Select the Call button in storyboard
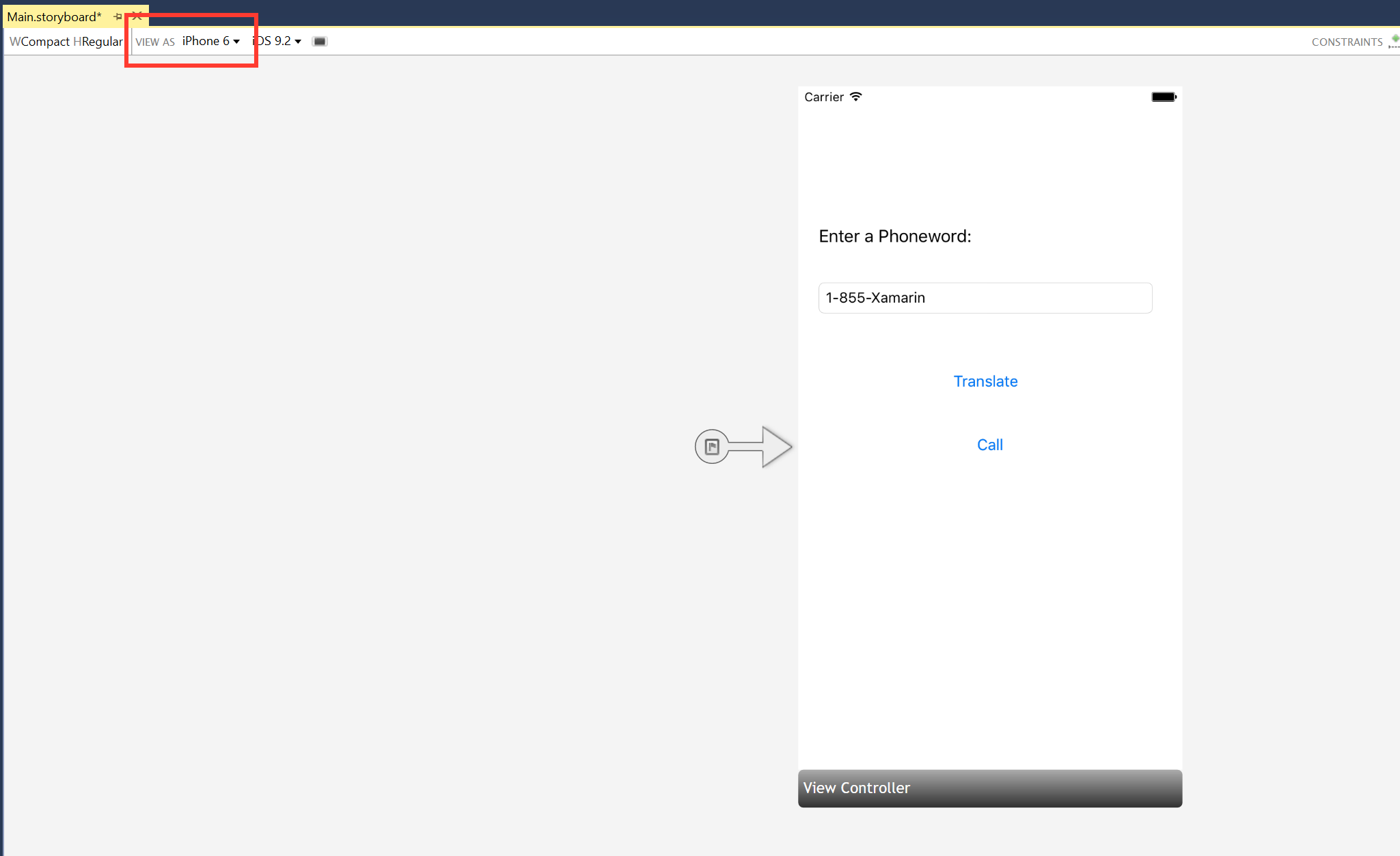 [989, 444]
